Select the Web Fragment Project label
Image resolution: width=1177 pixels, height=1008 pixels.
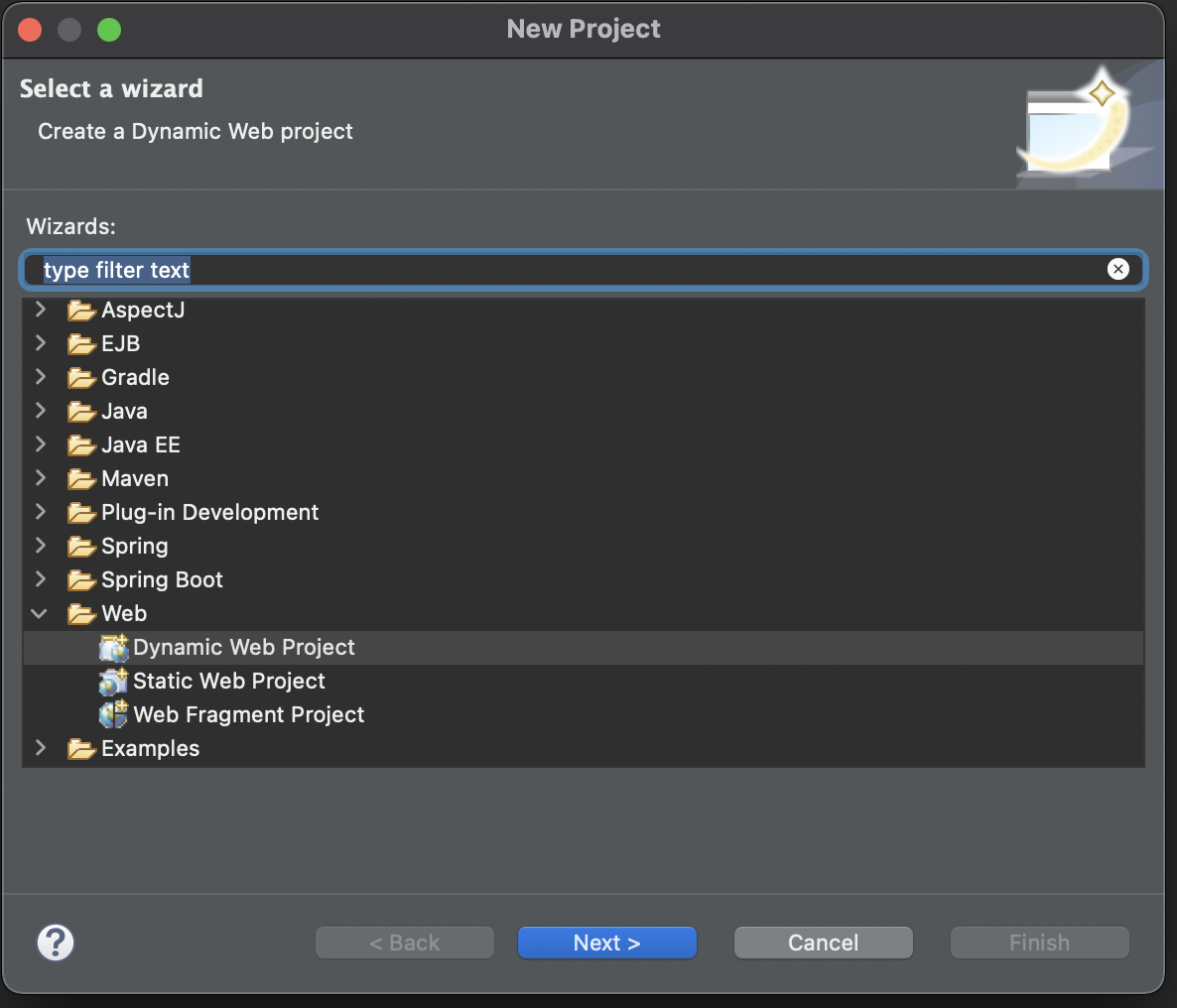click(x=248, y=714)
